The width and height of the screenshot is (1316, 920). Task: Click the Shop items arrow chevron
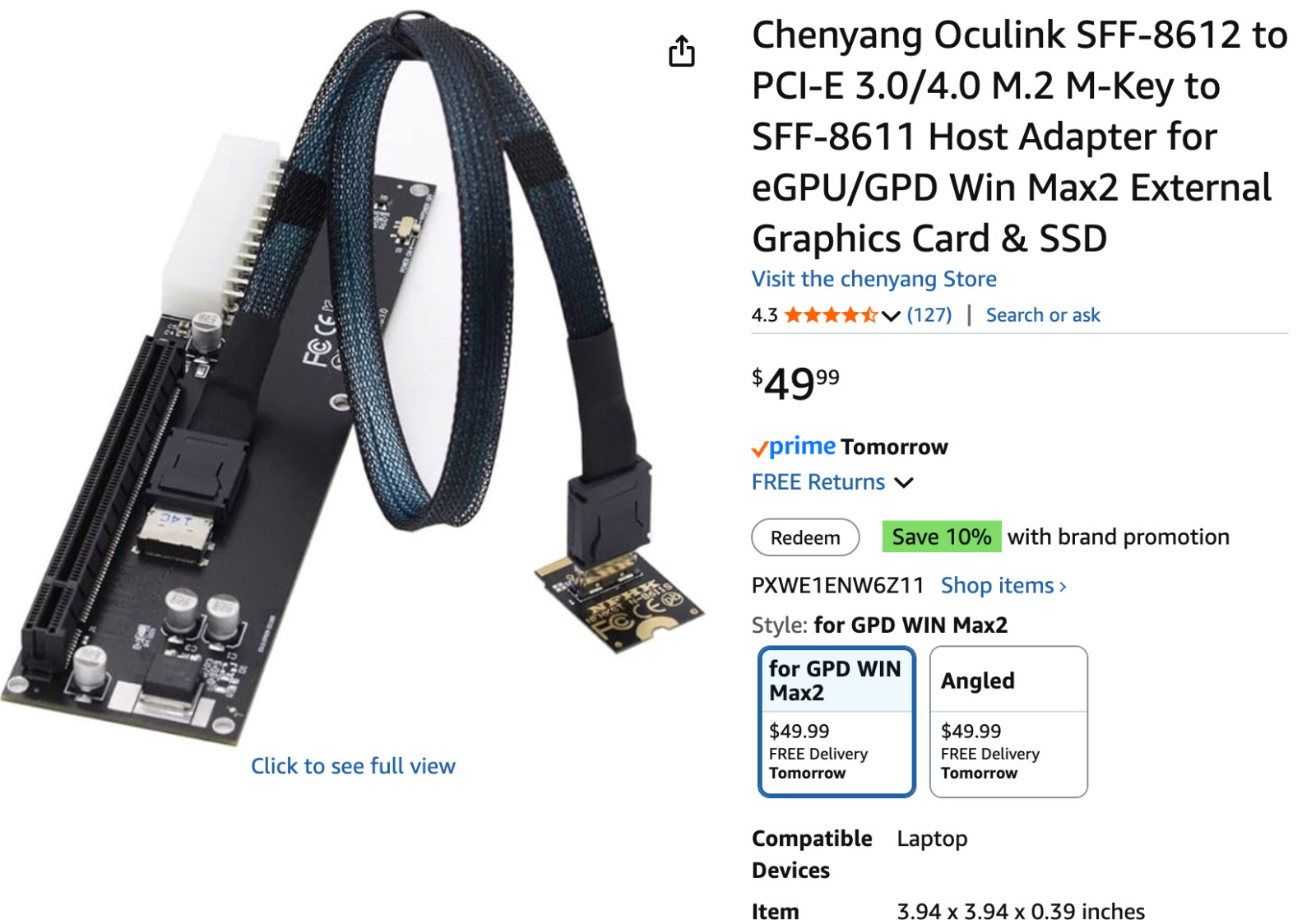coord(1063,587)
